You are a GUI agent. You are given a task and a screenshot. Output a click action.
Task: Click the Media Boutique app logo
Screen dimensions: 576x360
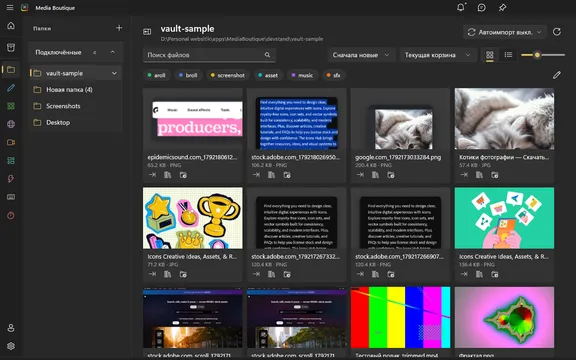pyautogui.click(x=25, y=7)
